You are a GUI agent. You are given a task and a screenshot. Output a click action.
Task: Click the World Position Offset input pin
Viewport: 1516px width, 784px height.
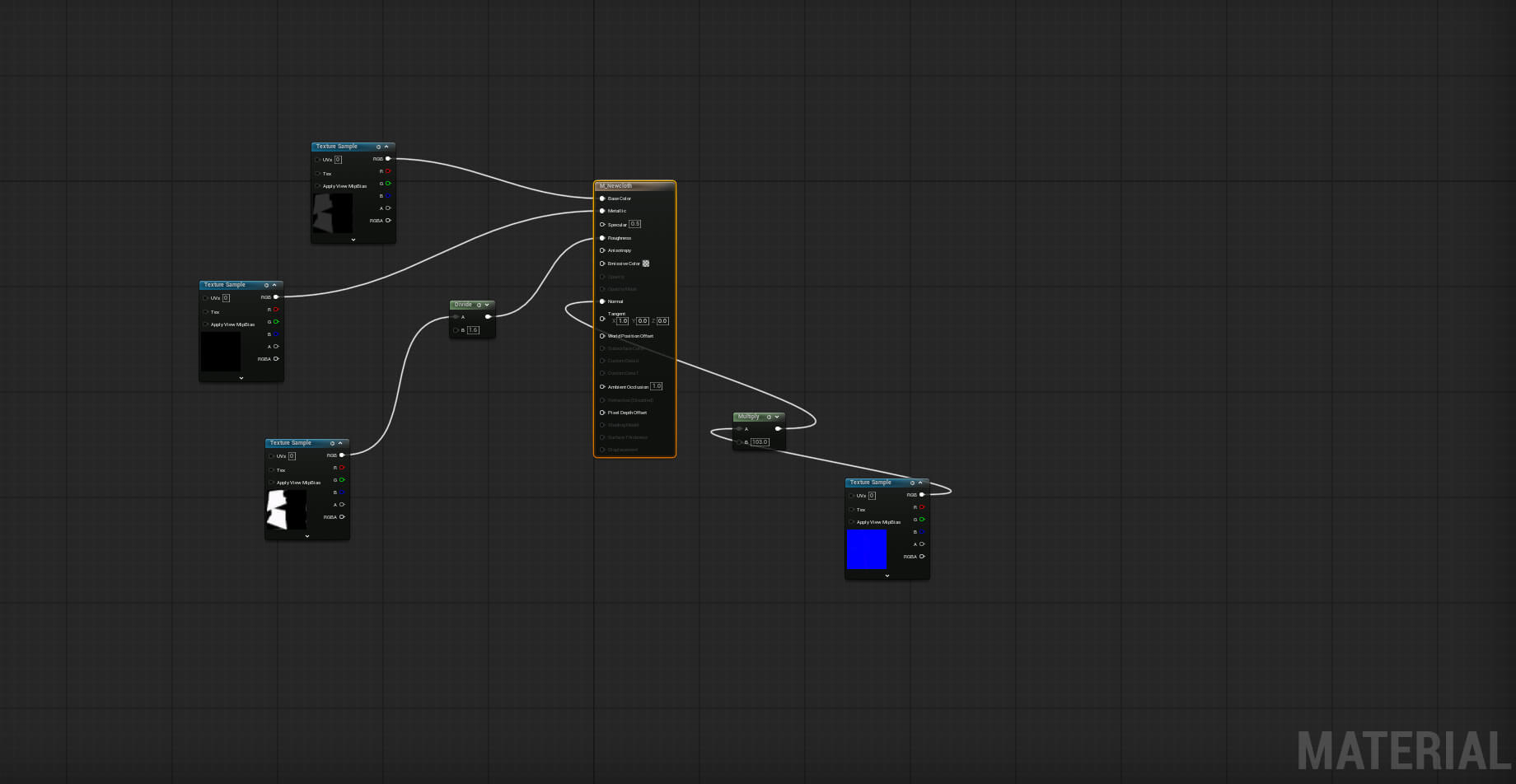[602, 336]
